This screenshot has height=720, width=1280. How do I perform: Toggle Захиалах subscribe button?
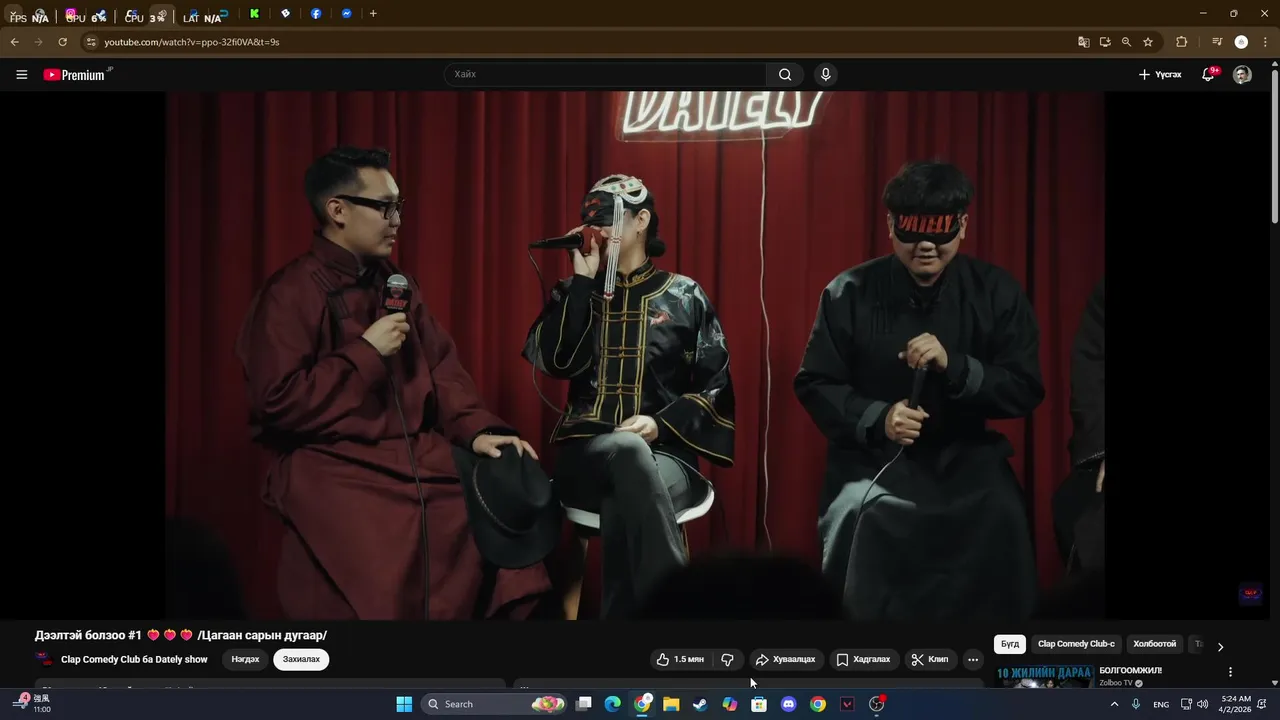[x=301, y=660]
